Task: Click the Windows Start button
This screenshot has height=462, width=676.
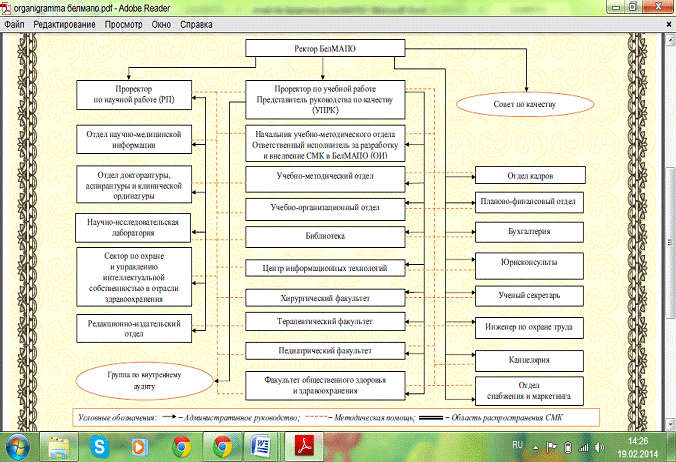Action: point(17,445)
